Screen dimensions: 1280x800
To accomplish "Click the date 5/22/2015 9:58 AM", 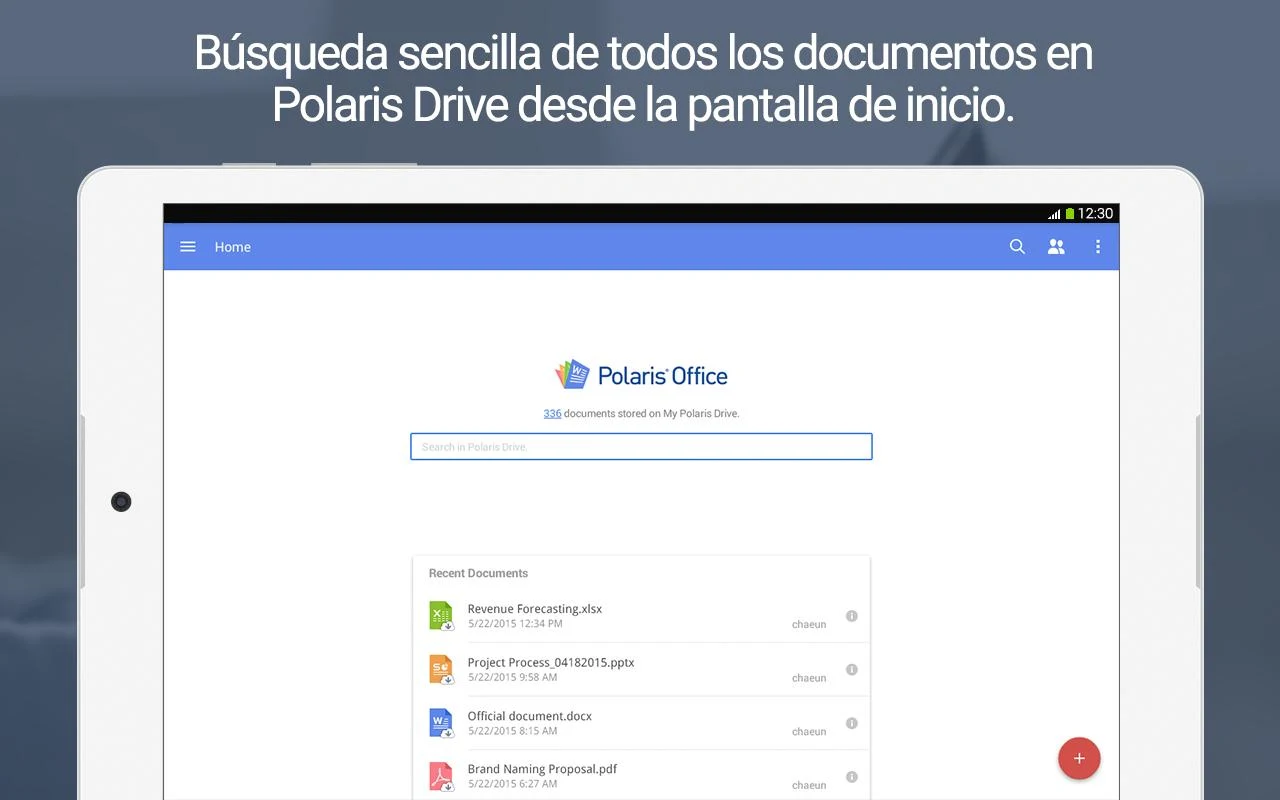I will pyautogui.click(x=512, y=677).
